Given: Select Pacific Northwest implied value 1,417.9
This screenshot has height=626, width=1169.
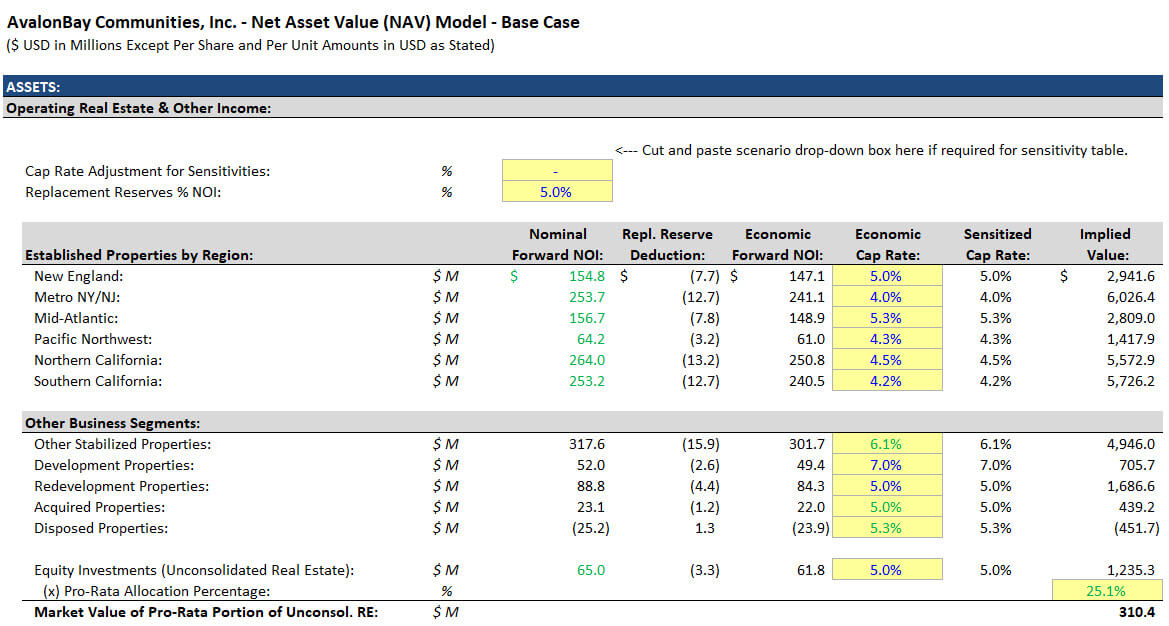Looking at the screenshot, I should click(x=1130, y=338).
